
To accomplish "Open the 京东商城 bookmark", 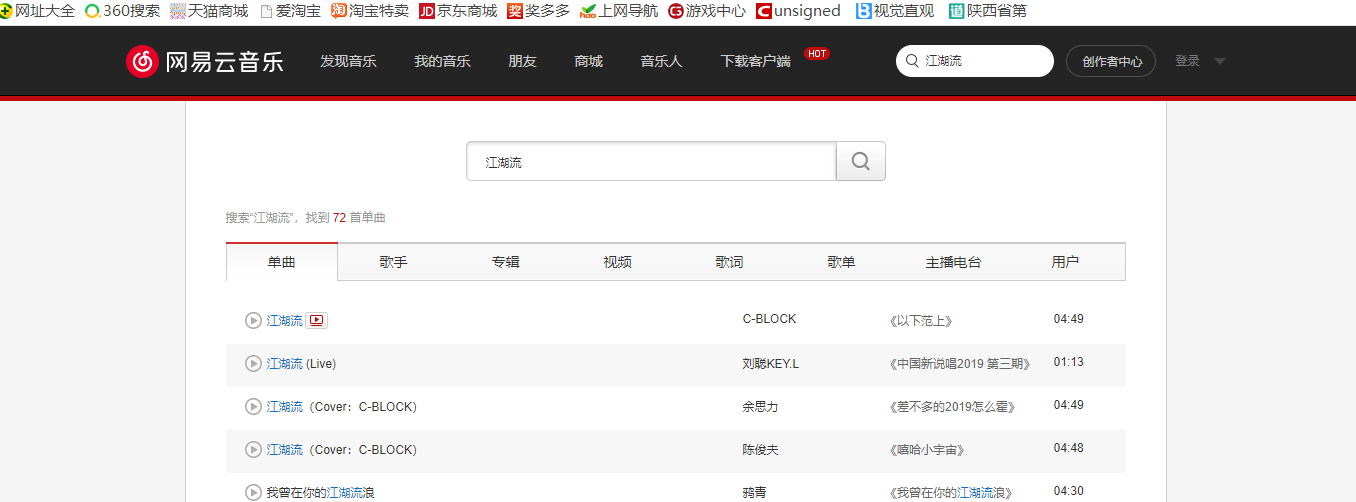I will click(x=458, y=11).
